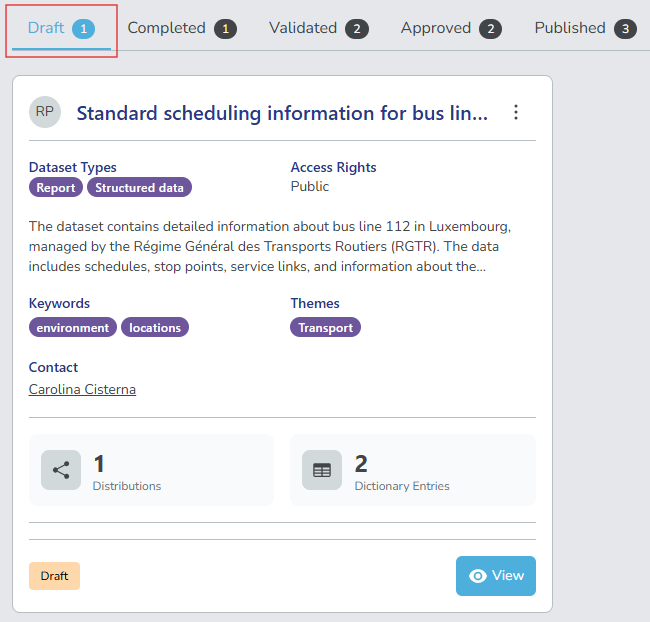The height and width of the screenshot is (622, 650).
Task: Click the Structured data tag
Action: (x=139, y=187)
